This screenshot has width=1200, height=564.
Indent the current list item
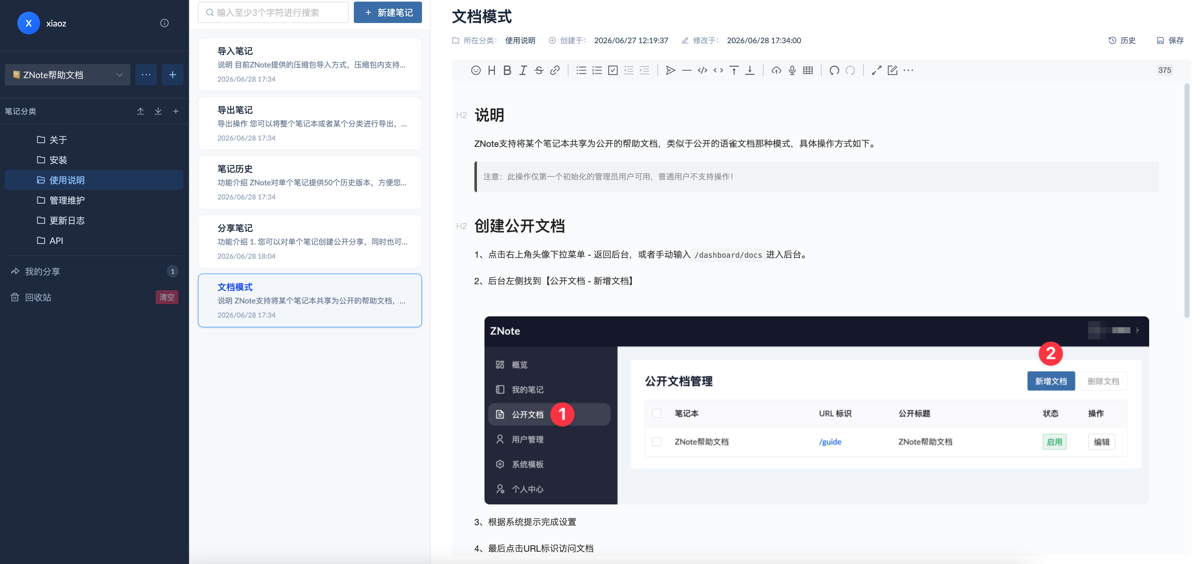tap(645, 70)
